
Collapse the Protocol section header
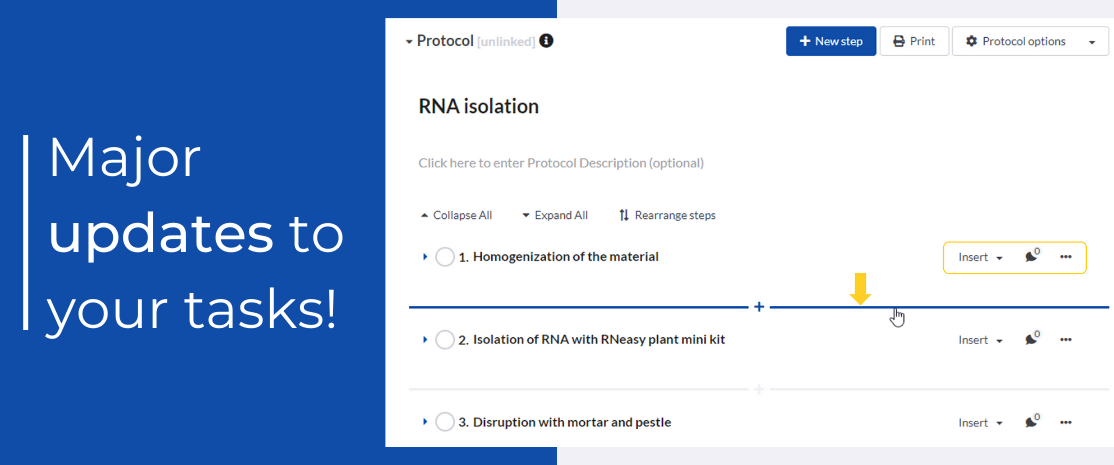(409, 42)
